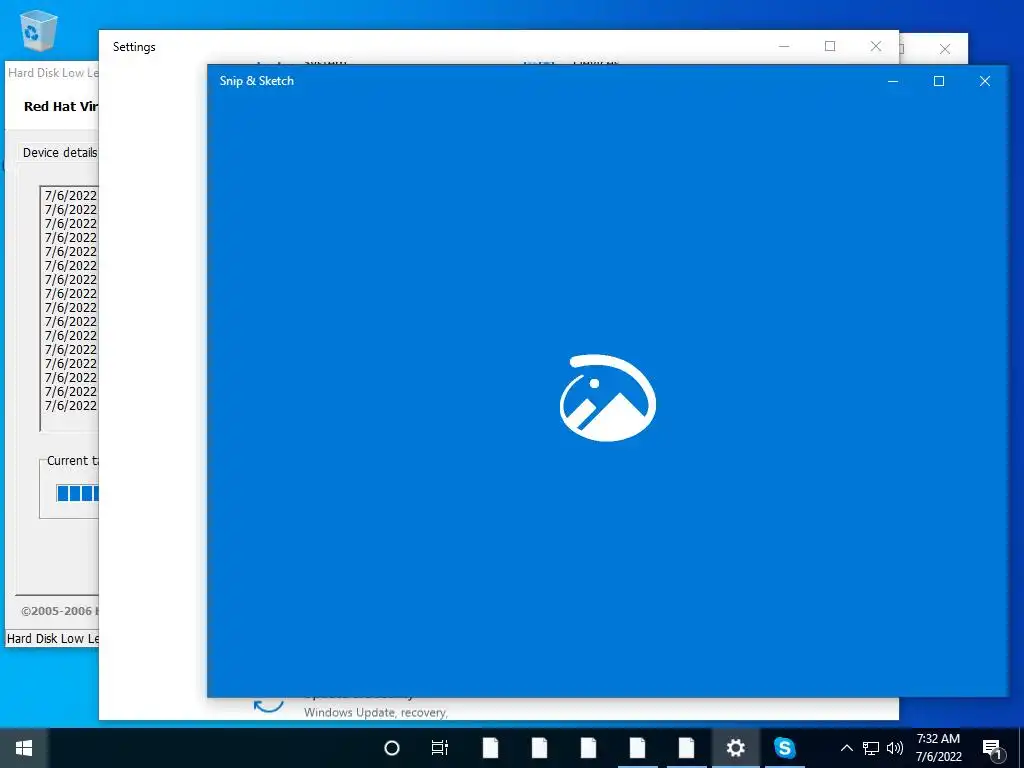This screenshot has width=1024, height=768.
Task: Click the Current task progress bar
Action: click(77, 493)
